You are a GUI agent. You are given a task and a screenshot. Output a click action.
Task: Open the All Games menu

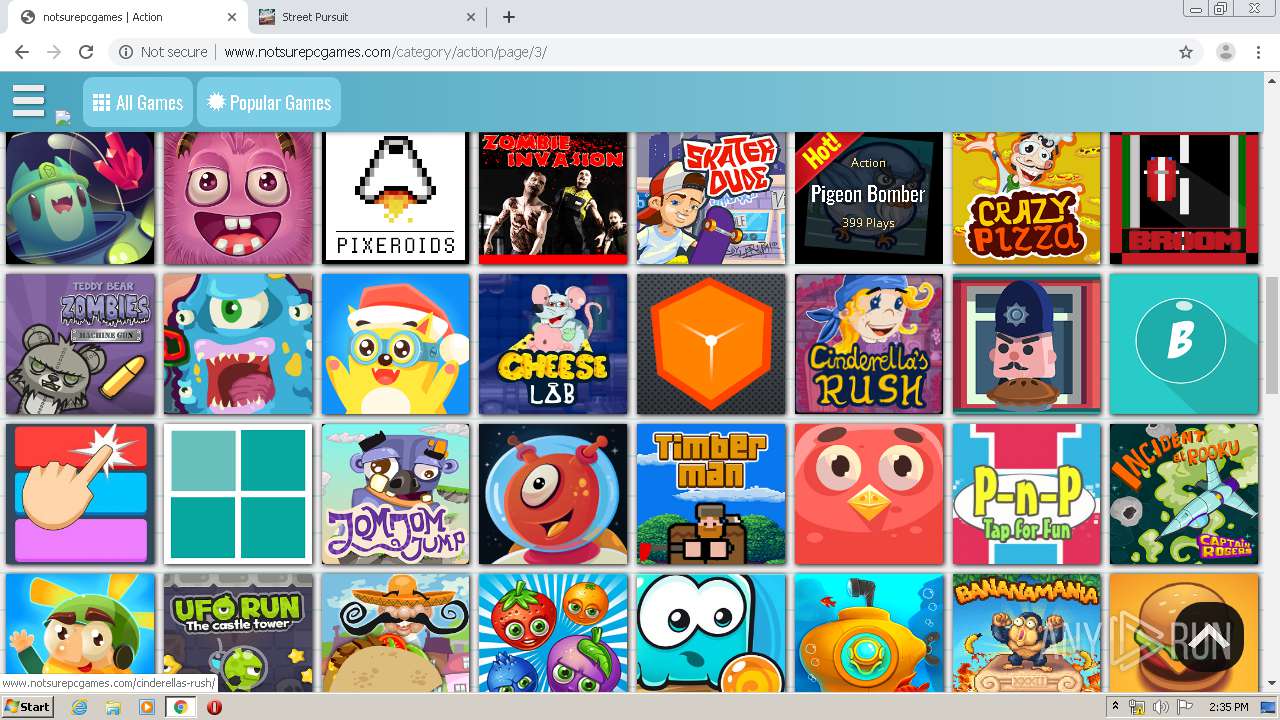tap(138, 102)
